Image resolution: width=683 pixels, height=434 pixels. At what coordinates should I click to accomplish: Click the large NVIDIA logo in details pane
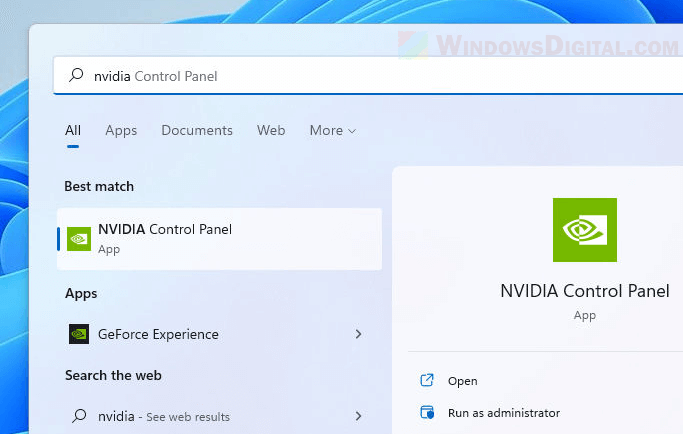[585, 230]
